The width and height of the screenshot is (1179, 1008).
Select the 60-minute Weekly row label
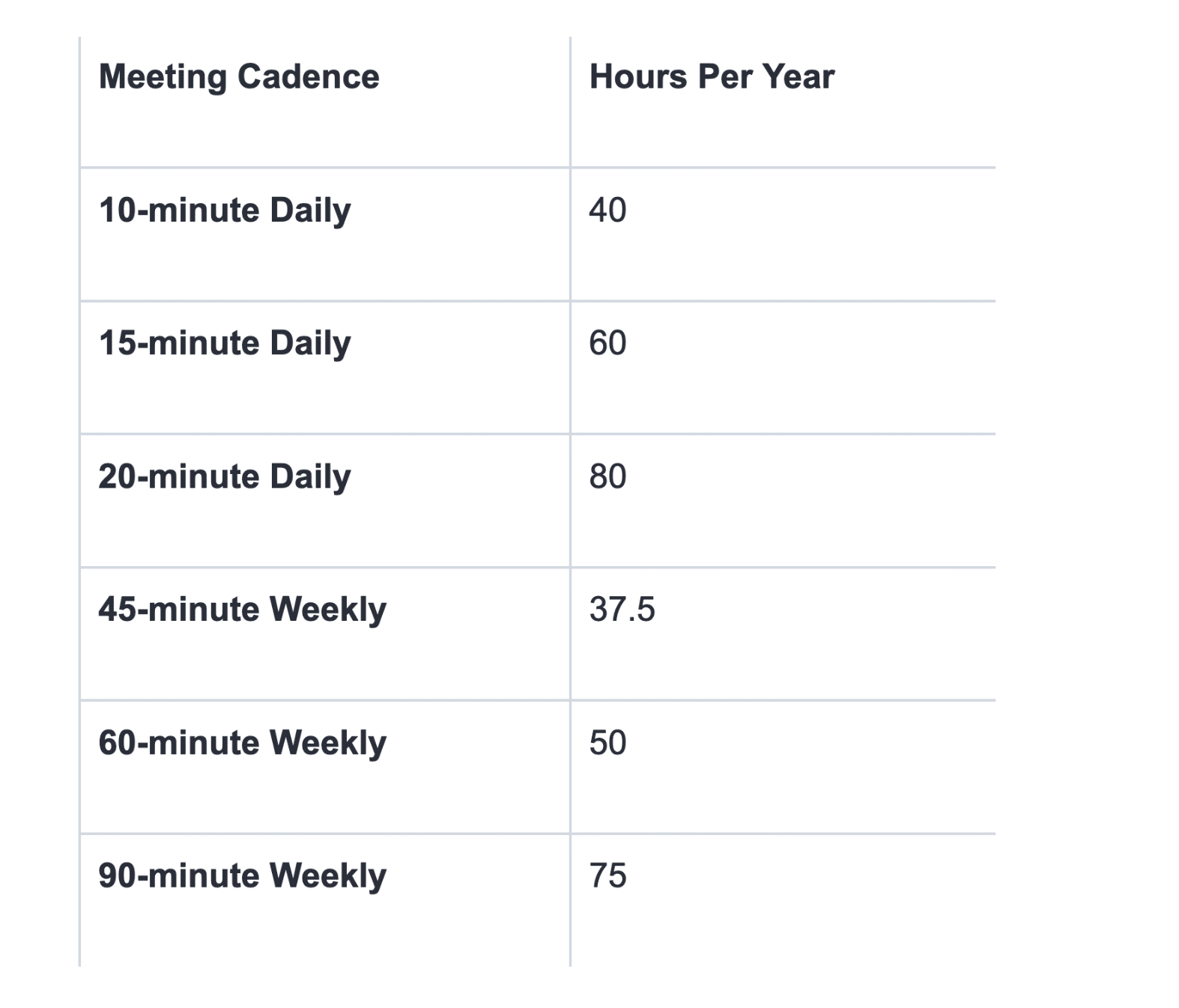[243, 743]
